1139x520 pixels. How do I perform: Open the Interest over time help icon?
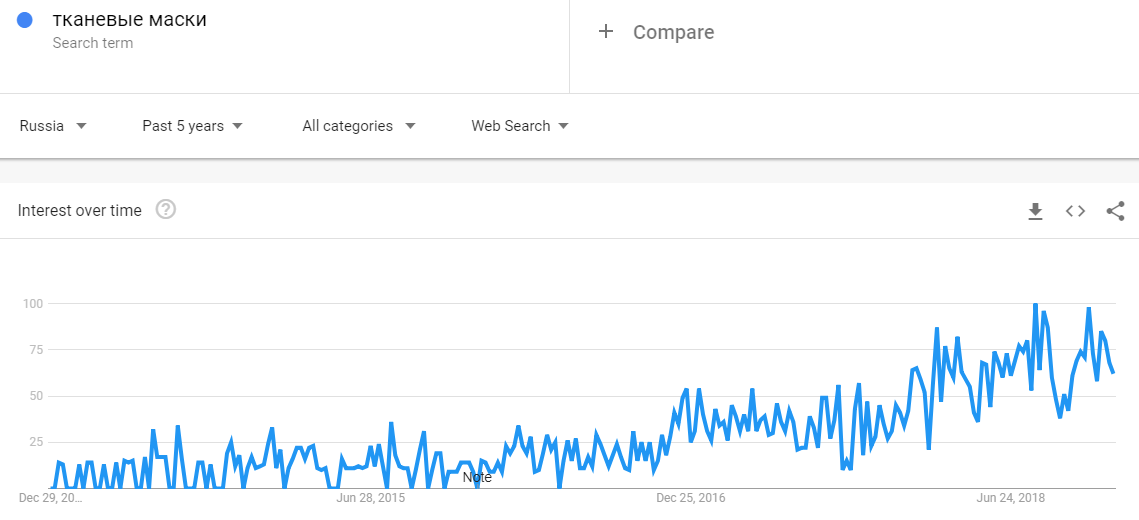click(166, 210)
